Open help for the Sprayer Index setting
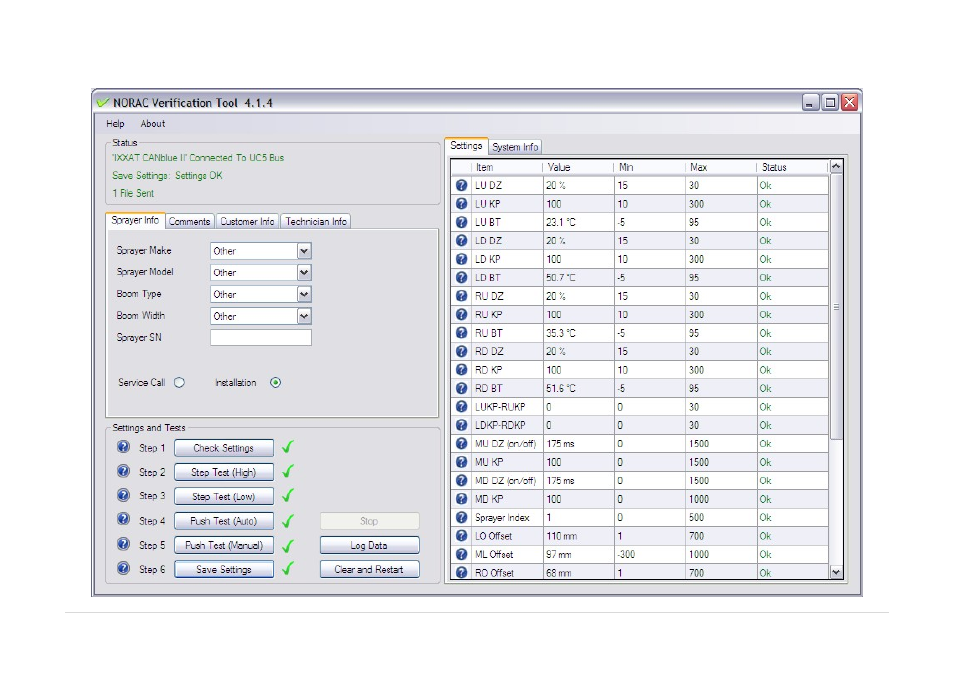Screen dimensions: 954x681 tap(462, 517)
